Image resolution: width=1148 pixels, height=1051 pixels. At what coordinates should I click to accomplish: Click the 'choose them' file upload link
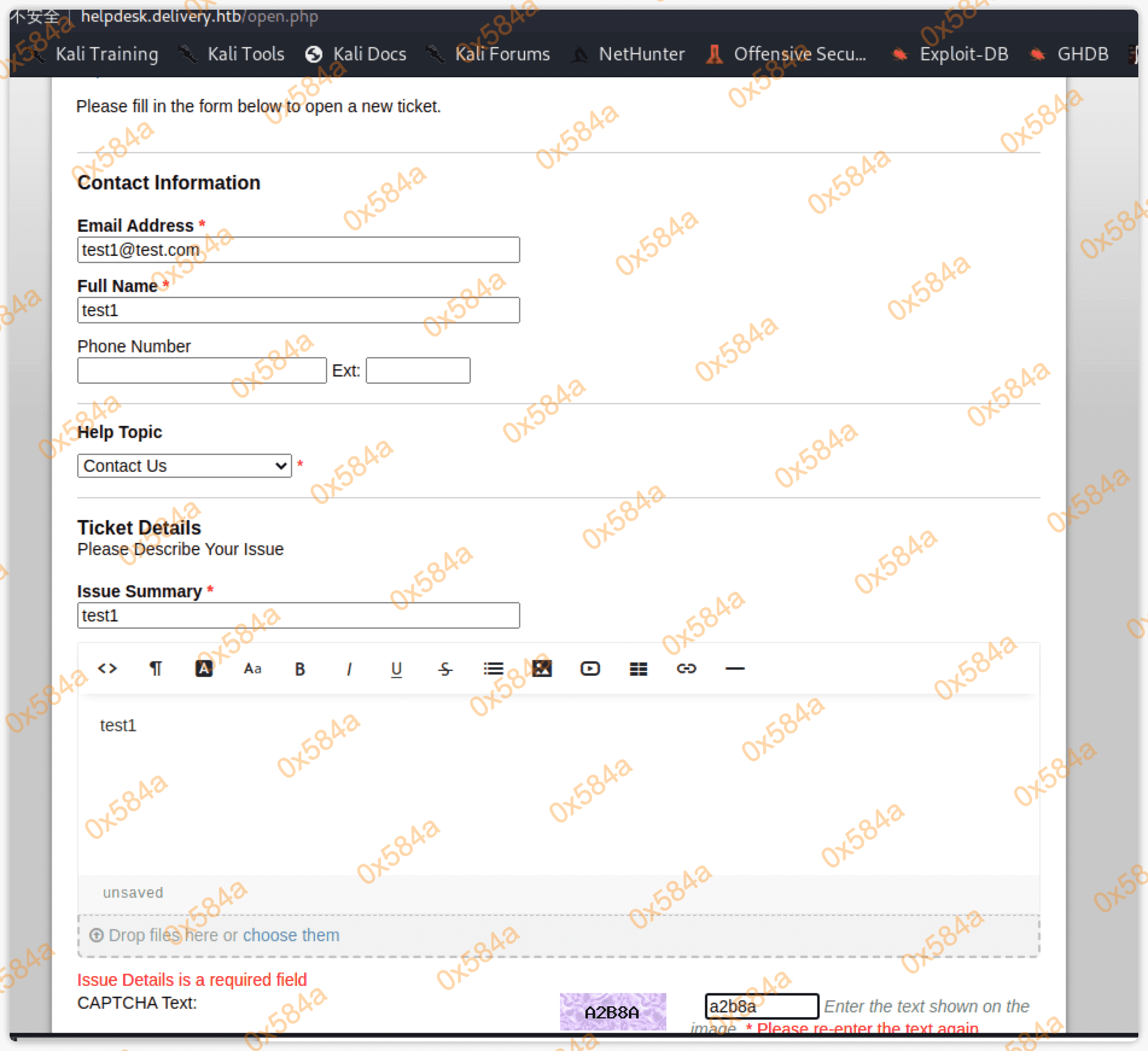[x=291, y=935]
